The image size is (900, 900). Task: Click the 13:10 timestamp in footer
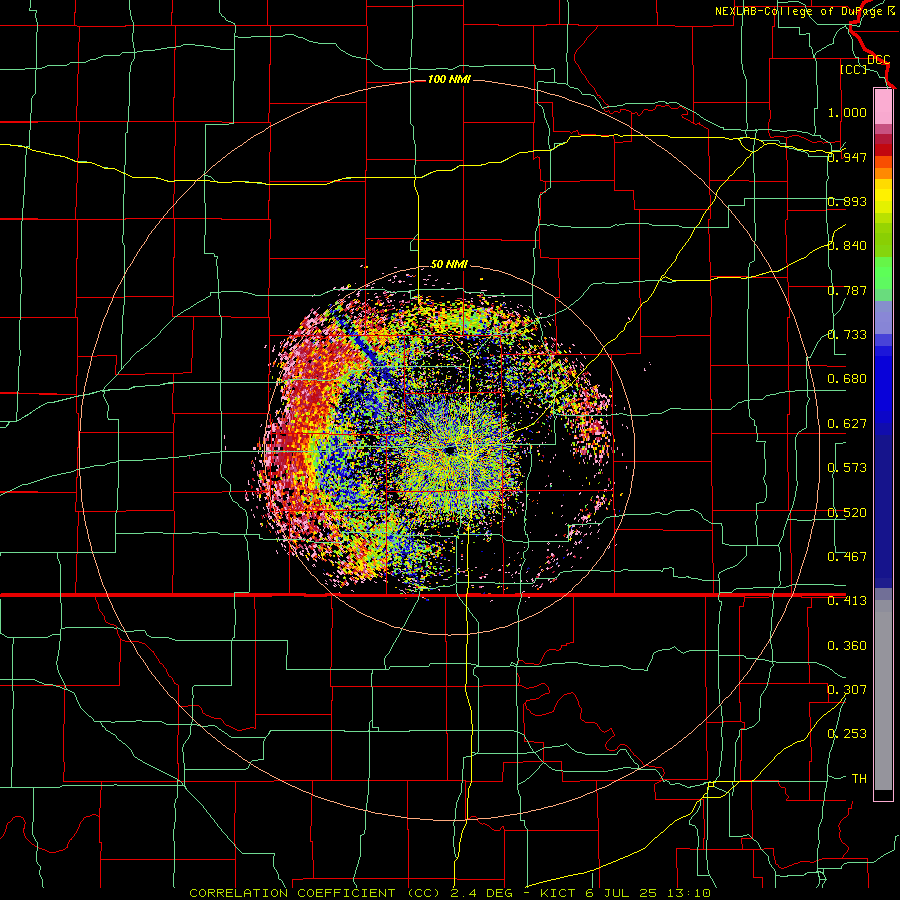click(695, 893)
